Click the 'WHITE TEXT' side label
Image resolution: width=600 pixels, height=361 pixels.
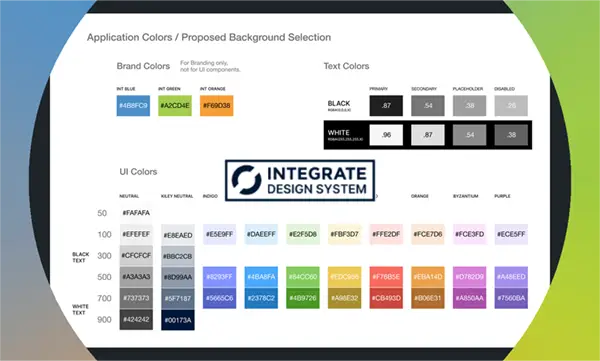[x=80, y=310]
